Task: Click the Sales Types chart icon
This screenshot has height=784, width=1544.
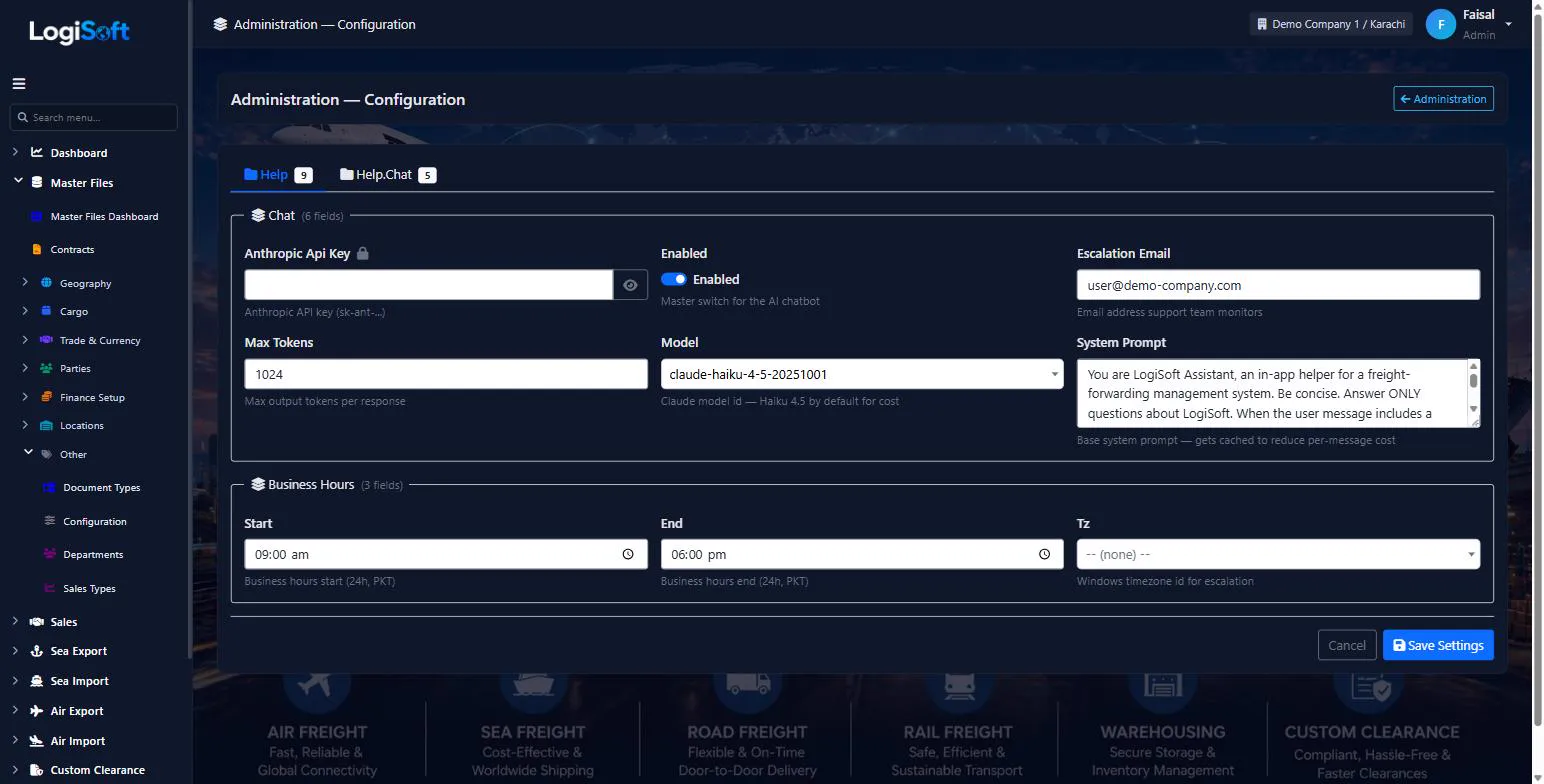Action: tap(50, 588)
